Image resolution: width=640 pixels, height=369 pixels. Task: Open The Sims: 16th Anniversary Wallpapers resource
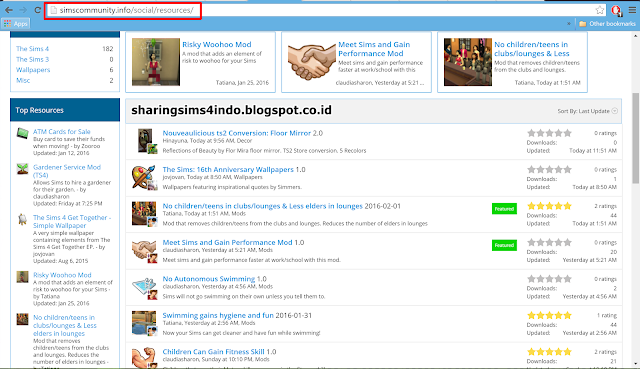pos(228,169)
